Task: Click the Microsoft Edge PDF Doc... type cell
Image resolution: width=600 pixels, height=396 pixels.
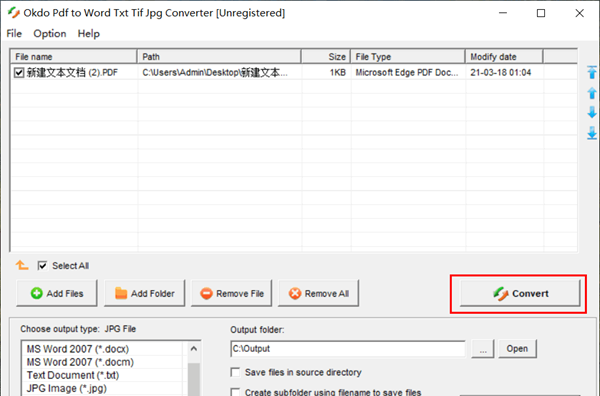Action: 407,72
